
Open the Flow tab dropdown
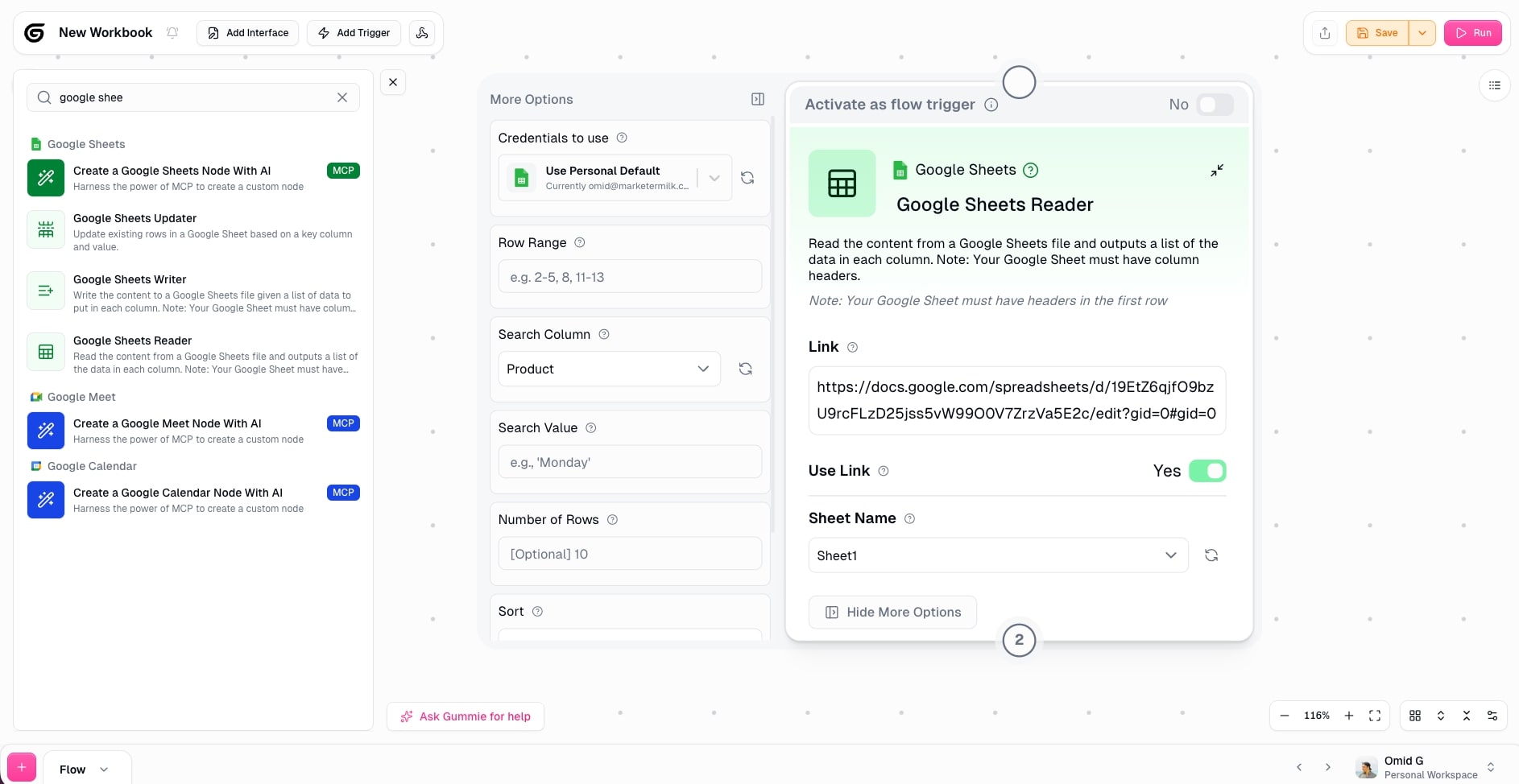(104, 770)
